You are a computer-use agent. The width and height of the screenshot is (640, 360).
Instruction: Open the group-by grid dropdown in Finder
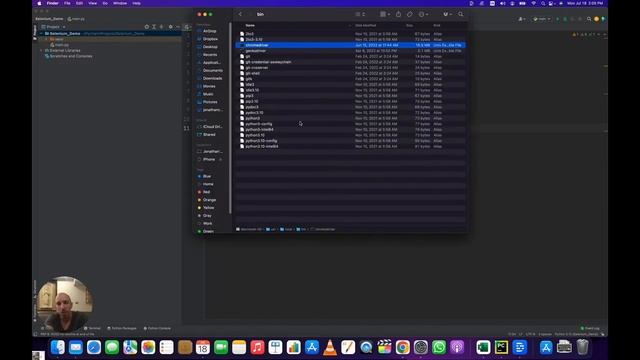click(x=385, y=14)
